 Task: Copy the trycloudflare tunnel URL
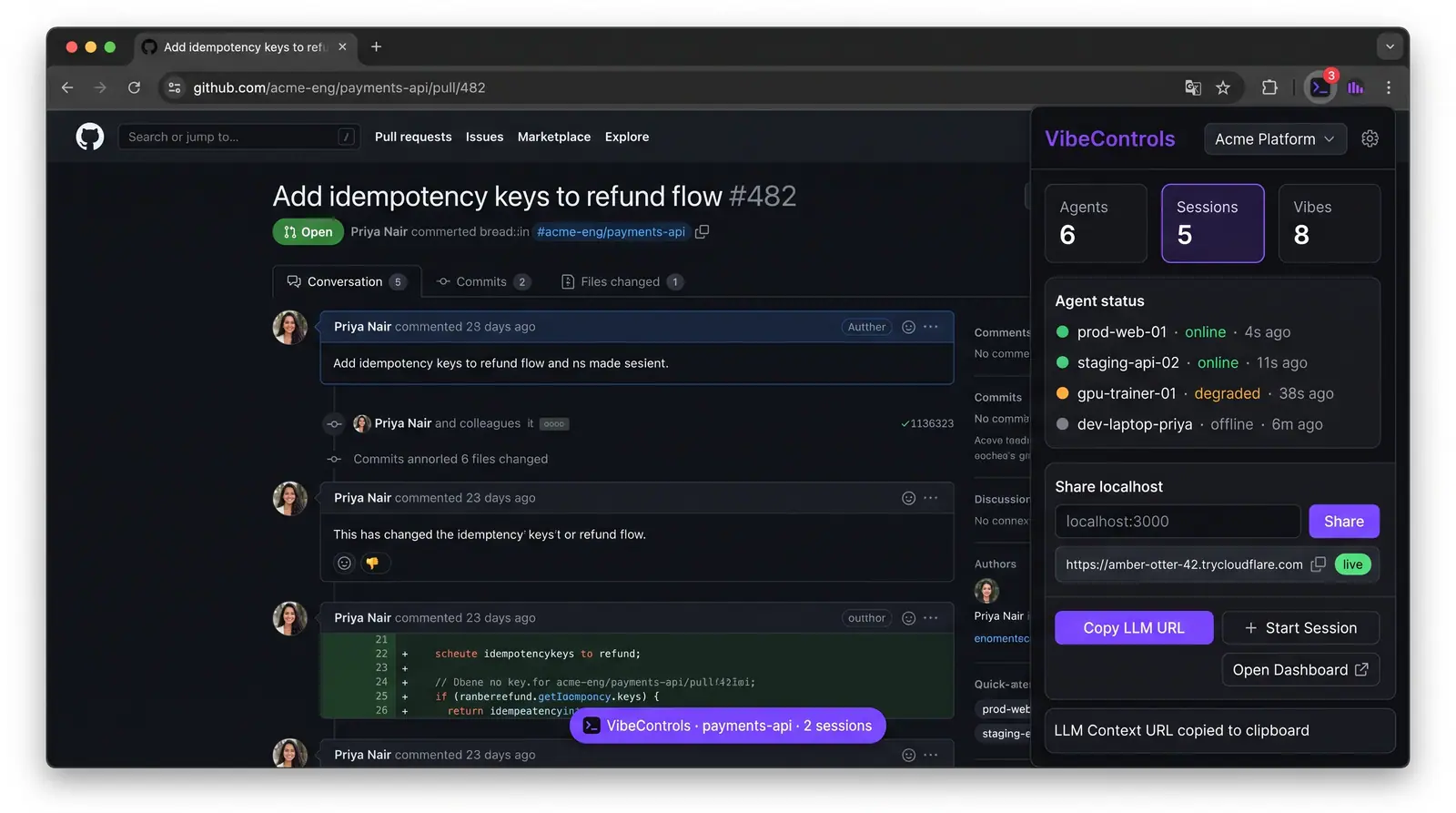(1318, 564)
